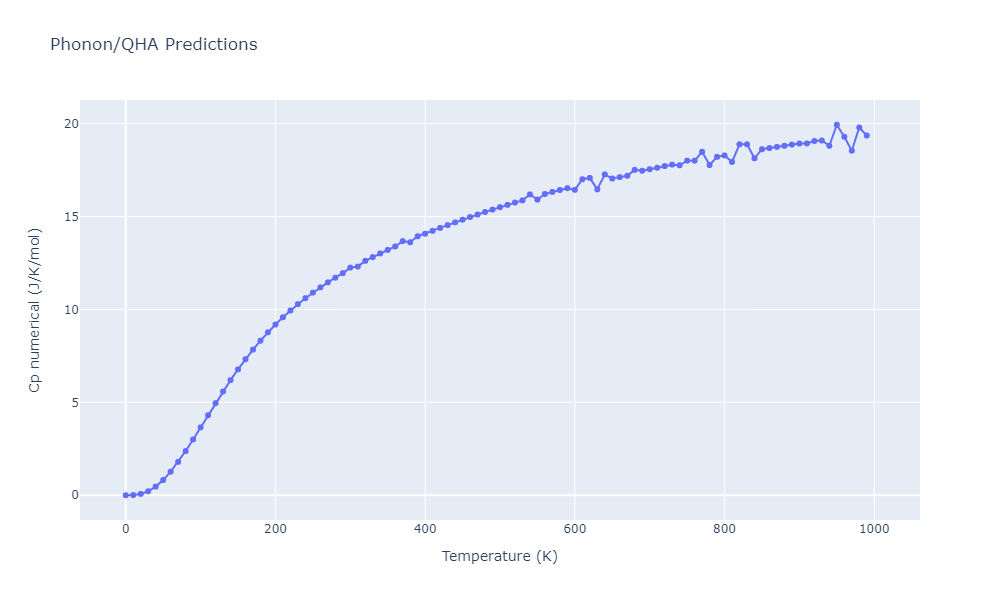The image size is (1000, 600).
Task: Select the last data point on the curve
Action: pyautogui.click(x=866, y=135)
